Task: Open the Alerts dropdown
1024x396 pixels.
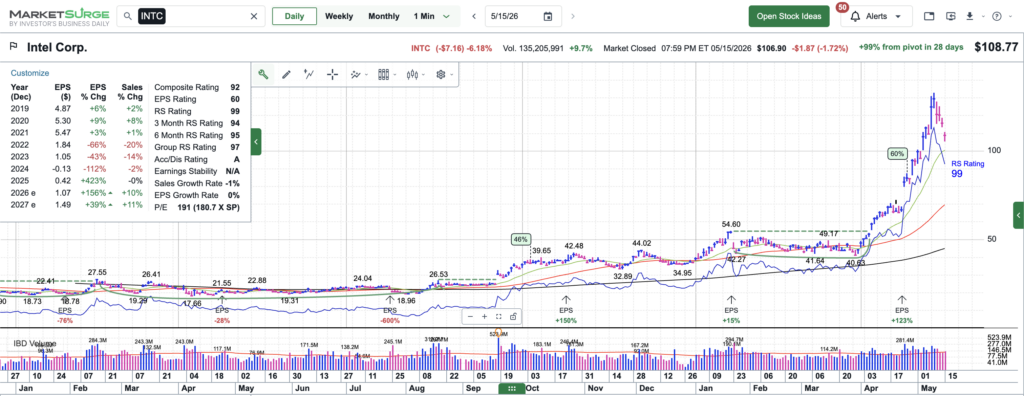Action: coord(875,16)
